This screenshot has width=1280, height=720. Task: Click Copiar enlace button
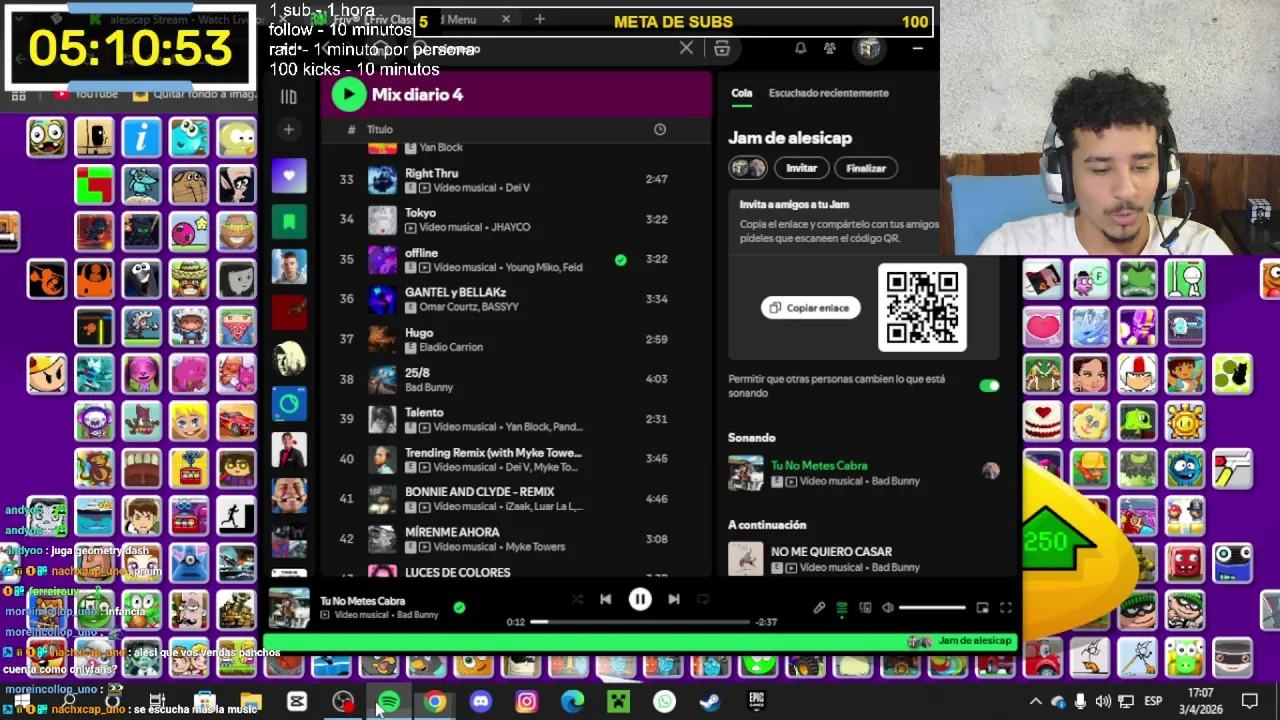811,308
